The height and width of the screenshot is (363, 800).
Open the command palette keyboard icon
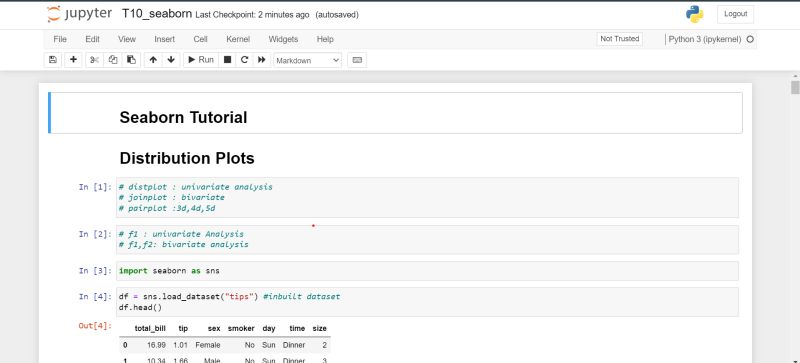pyautogui.click(x=357, y=60)
